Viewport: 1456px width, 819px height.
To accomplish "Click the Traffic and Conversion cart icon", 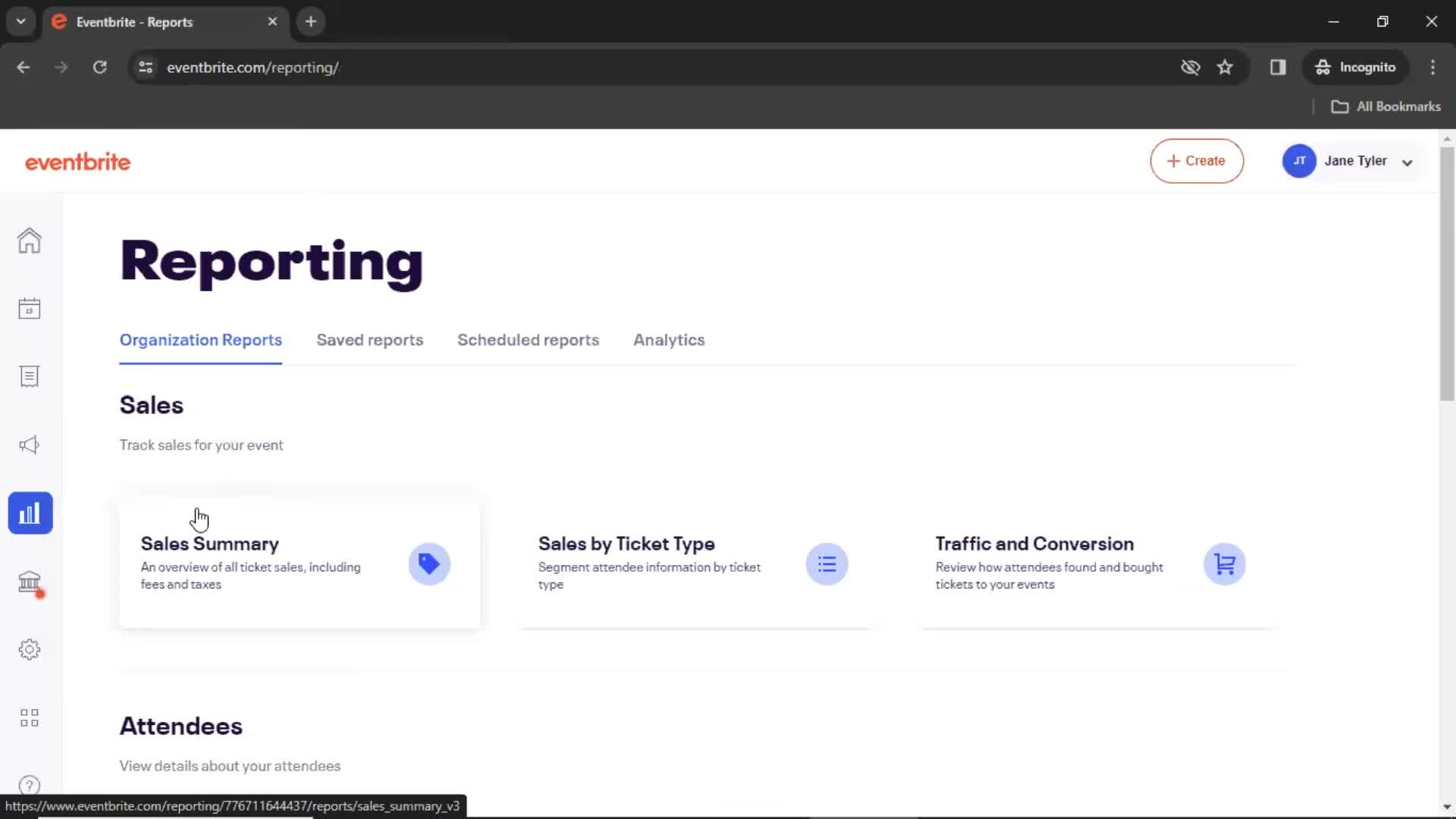I will click(x=1224, y=564).
